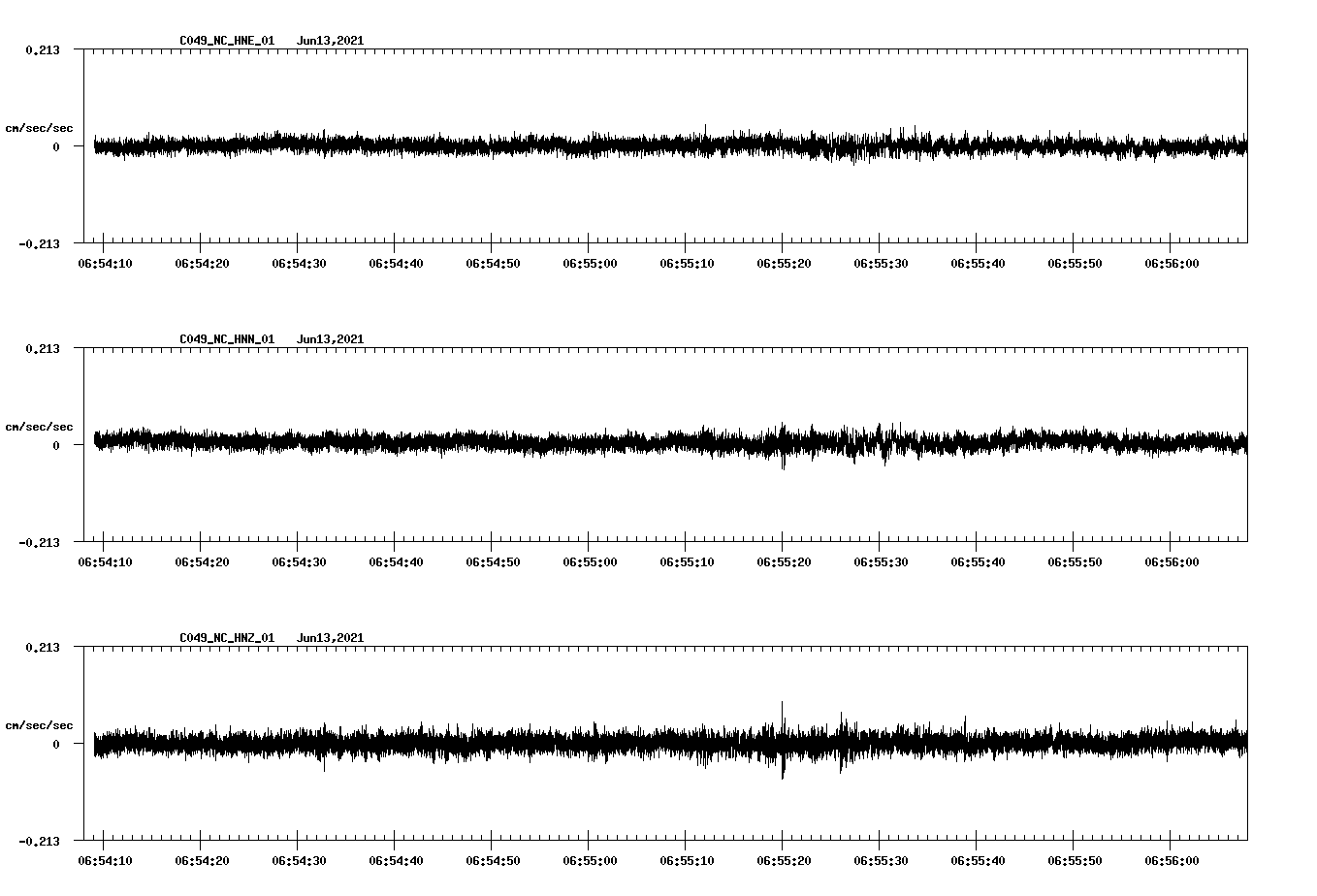1317x896 pixels.
Task: Click the 06:54:10 time label under the HNE plot
Action: [105, 264]
